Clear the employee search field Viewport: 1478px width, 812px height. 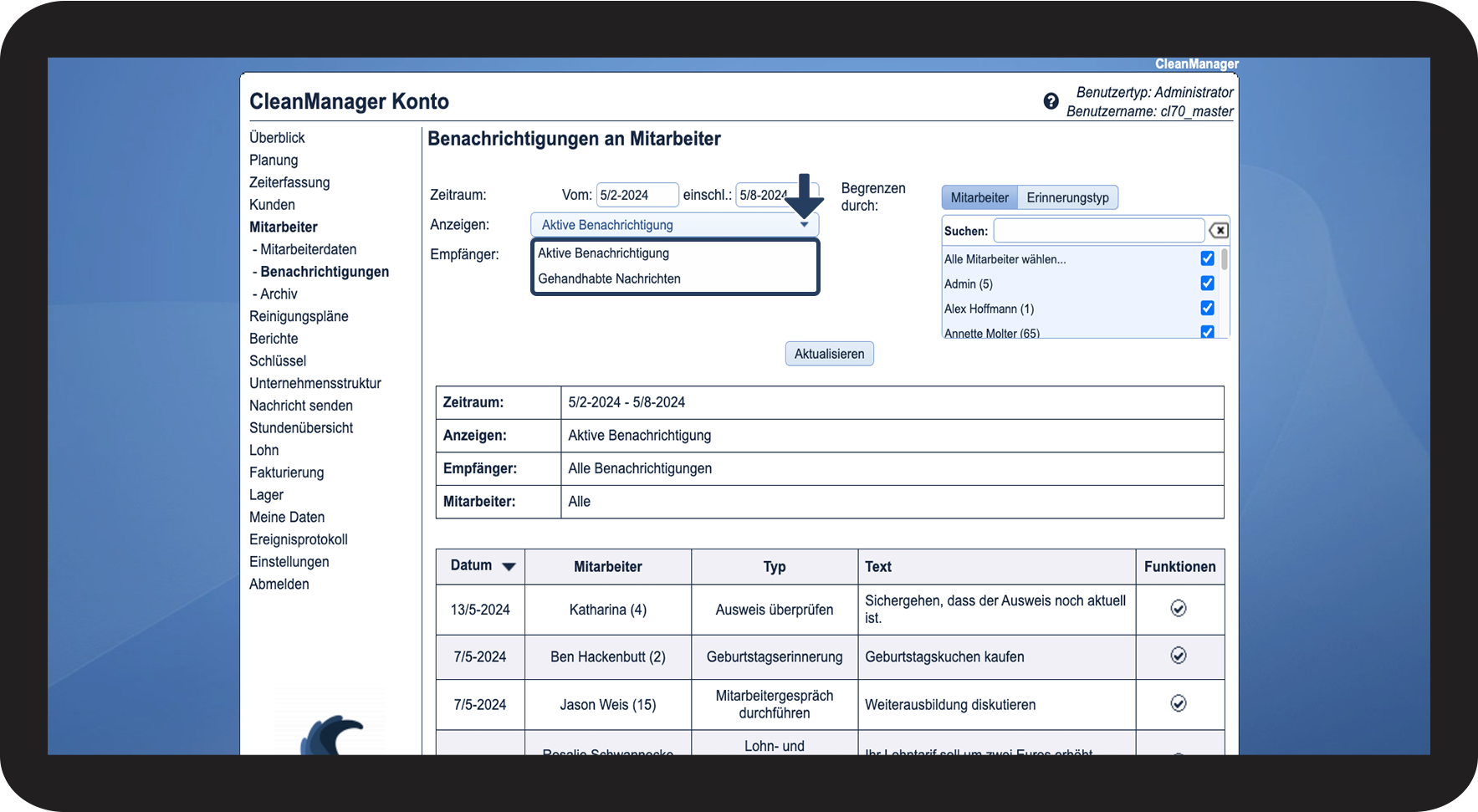[1219, 231]
